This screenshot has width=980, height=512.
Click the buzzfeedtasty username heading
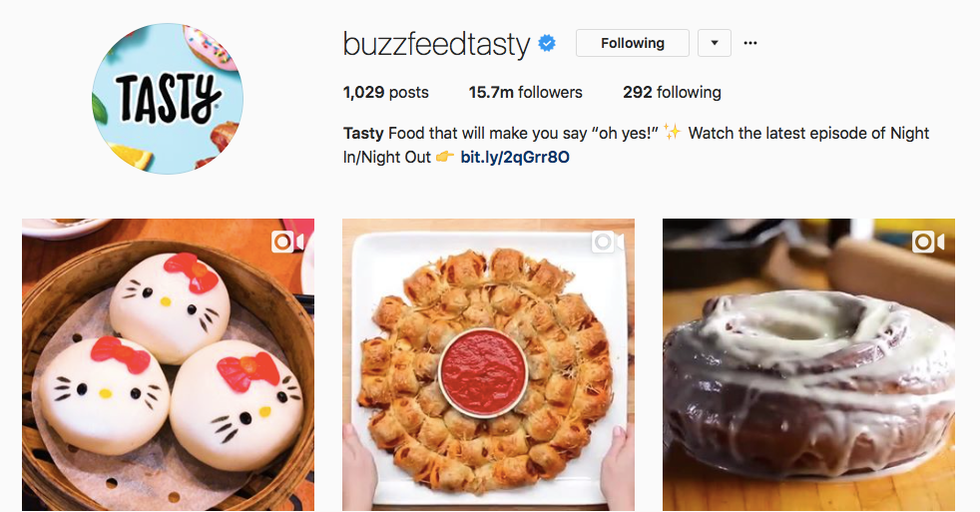(x=436, y=44)
